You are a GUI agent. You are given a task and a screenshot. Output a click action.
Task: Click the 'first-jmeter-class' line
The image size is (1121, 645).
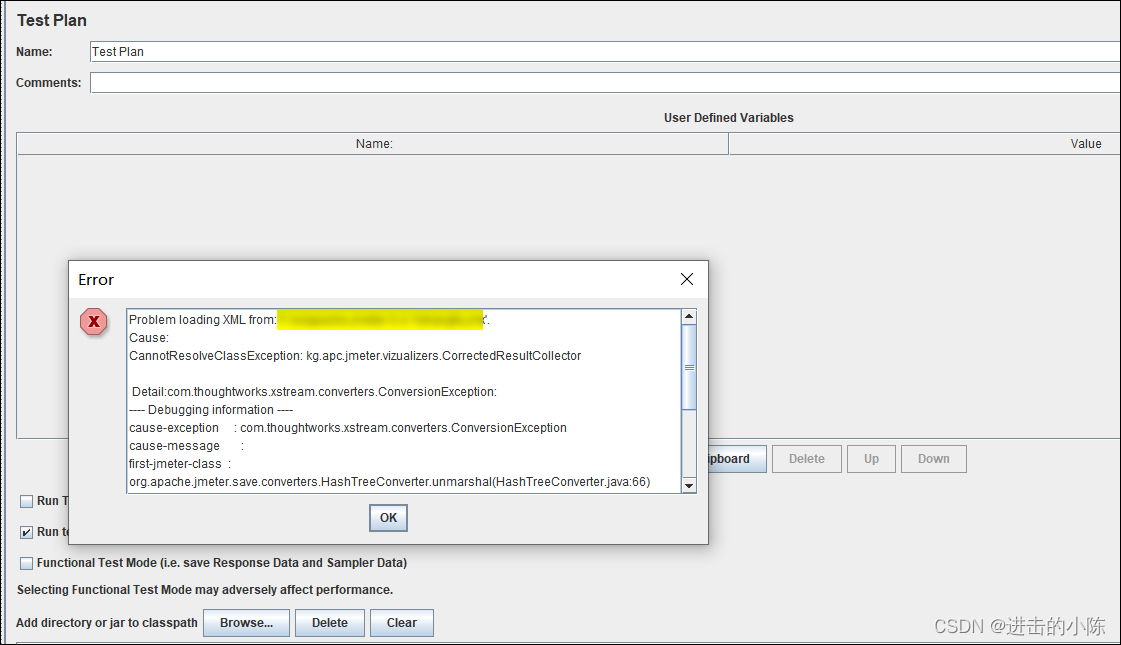pyautogui.click(x=179, y=464)
